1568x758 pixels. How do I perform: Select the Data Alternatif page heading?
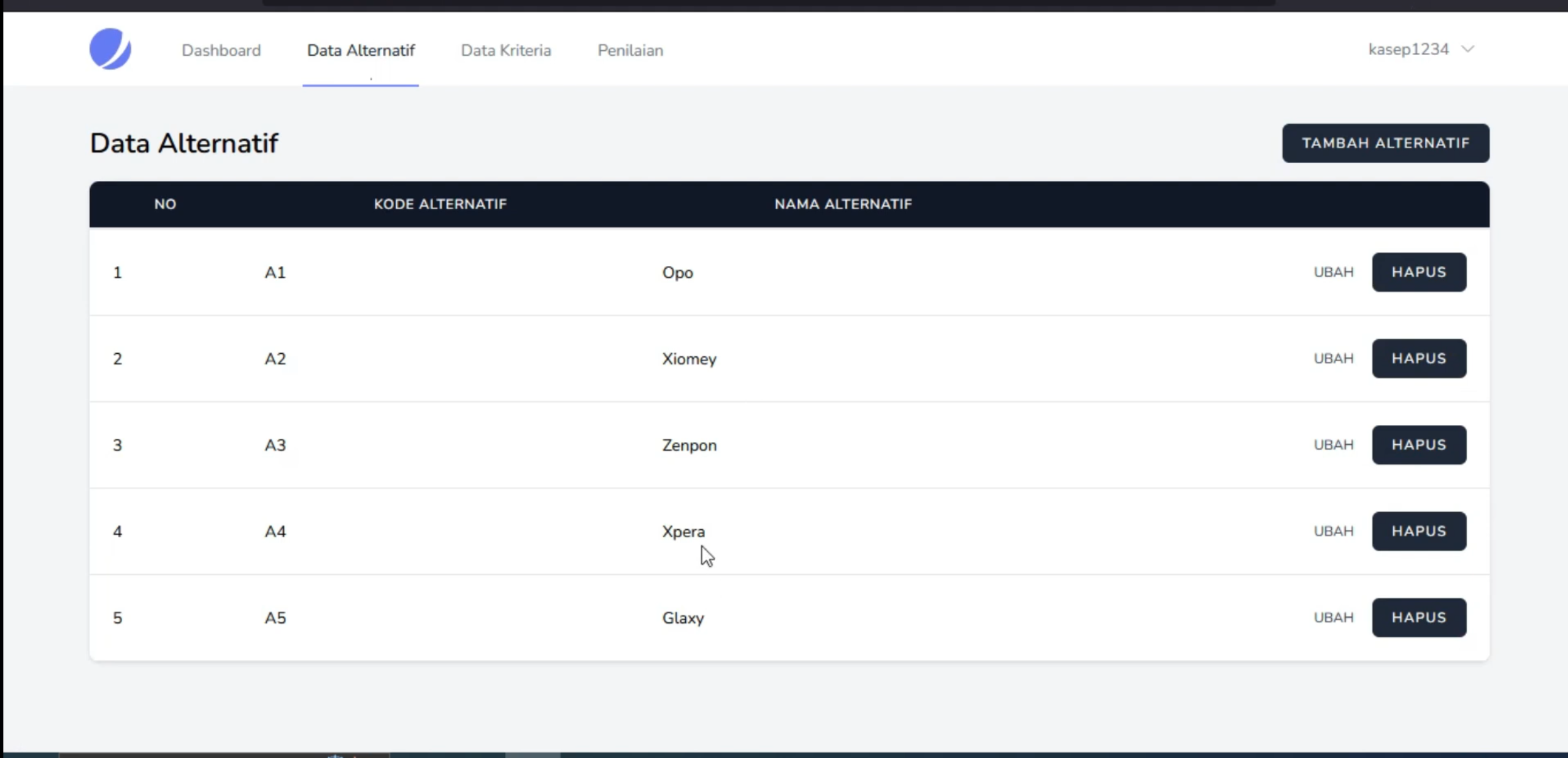coord(184,144)
